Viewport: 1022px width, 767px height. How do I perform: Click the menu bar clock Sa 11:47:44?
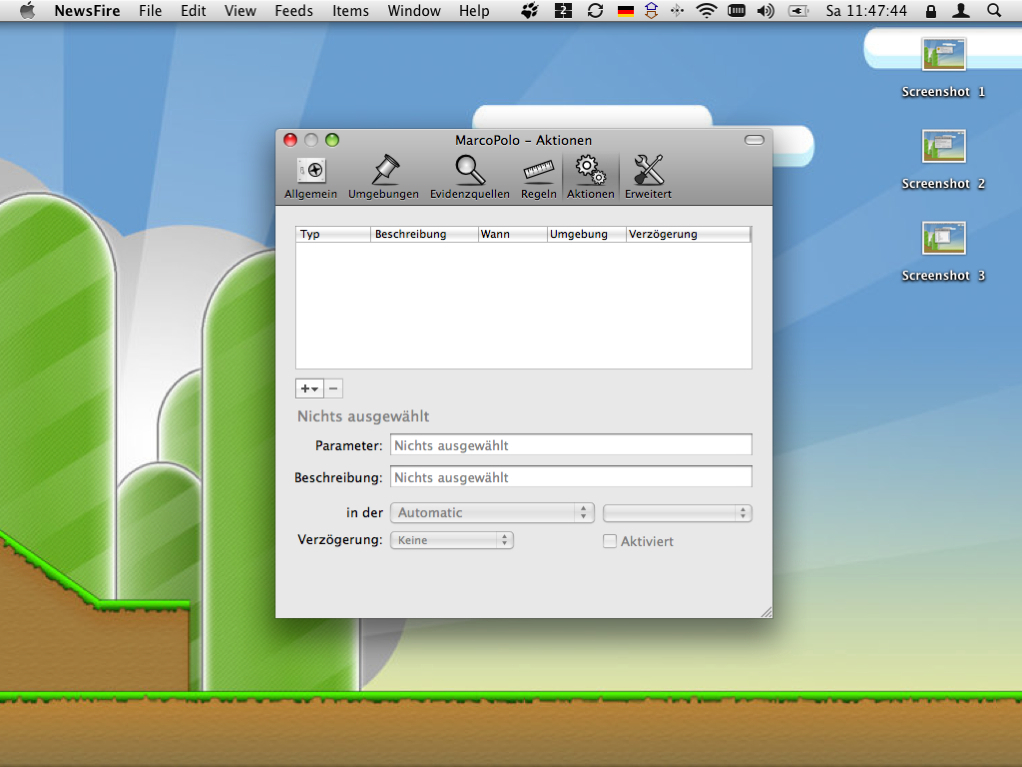[x=866, y=10]
